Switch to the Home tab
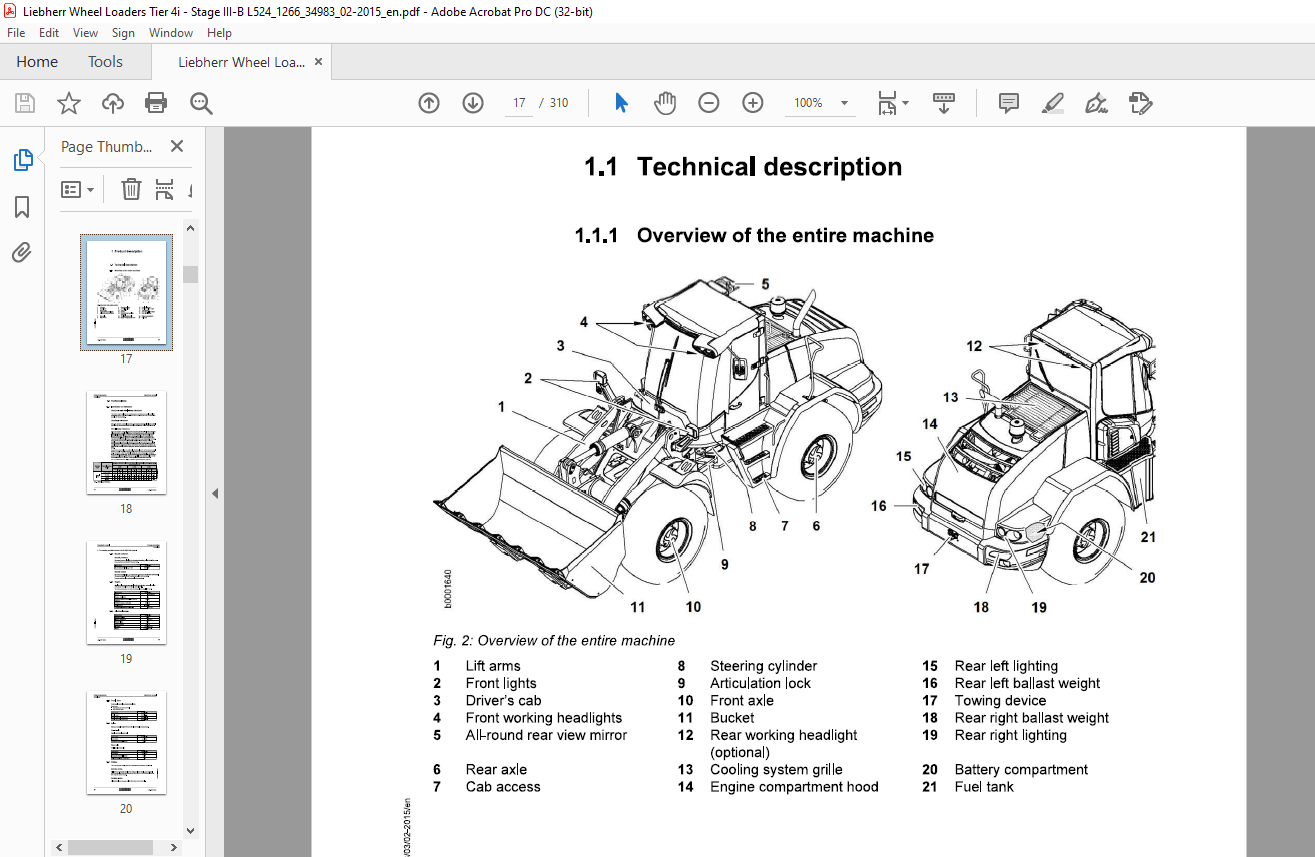This screenshot has width=1315, height=857. point(37,62)
